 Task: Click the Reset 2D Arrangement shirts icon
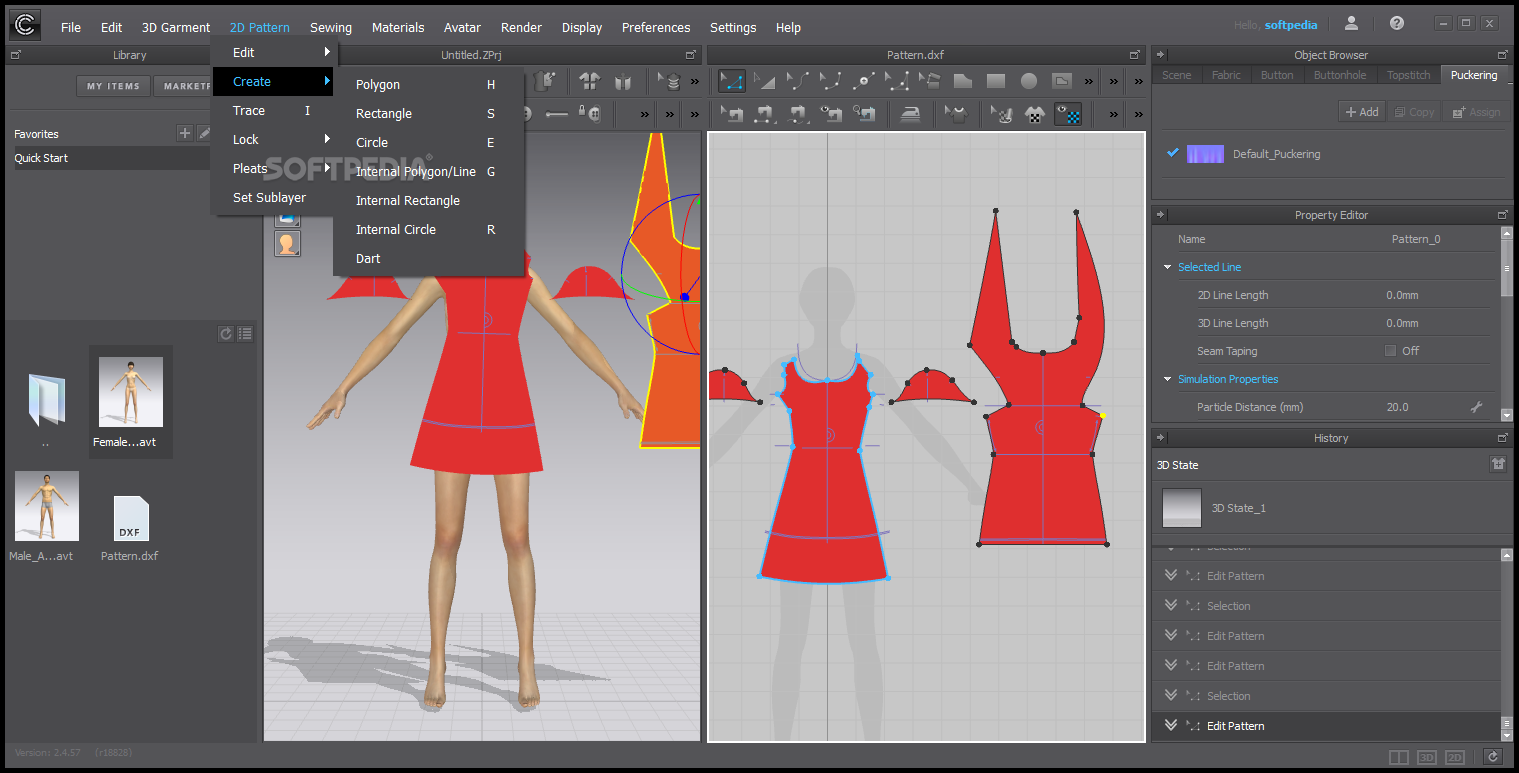590,81
